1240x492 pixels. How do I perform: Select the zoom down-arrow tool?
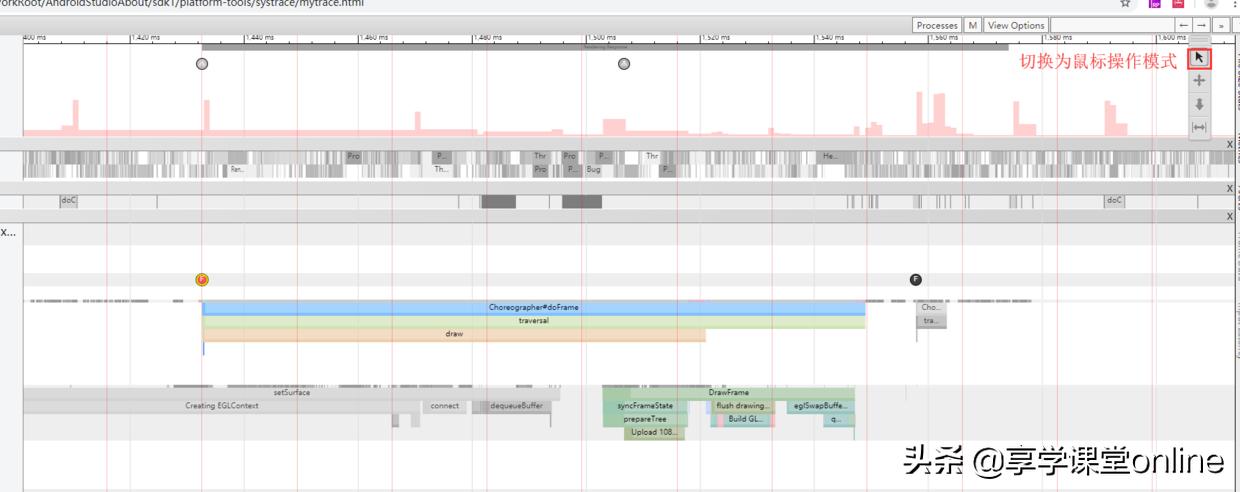[1199, 104]
